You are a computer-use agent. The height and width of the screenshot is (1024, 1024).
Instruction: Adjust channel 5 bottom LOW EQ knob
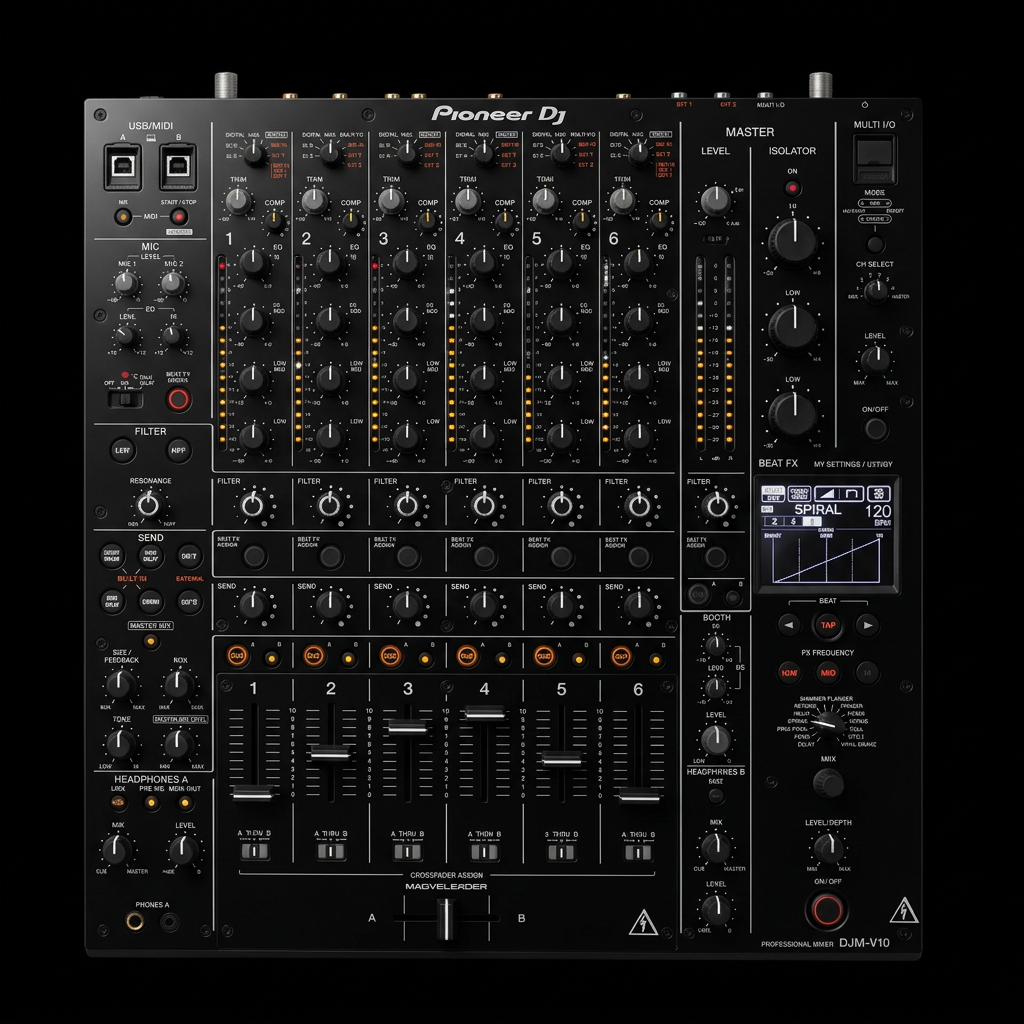[560, 436]
